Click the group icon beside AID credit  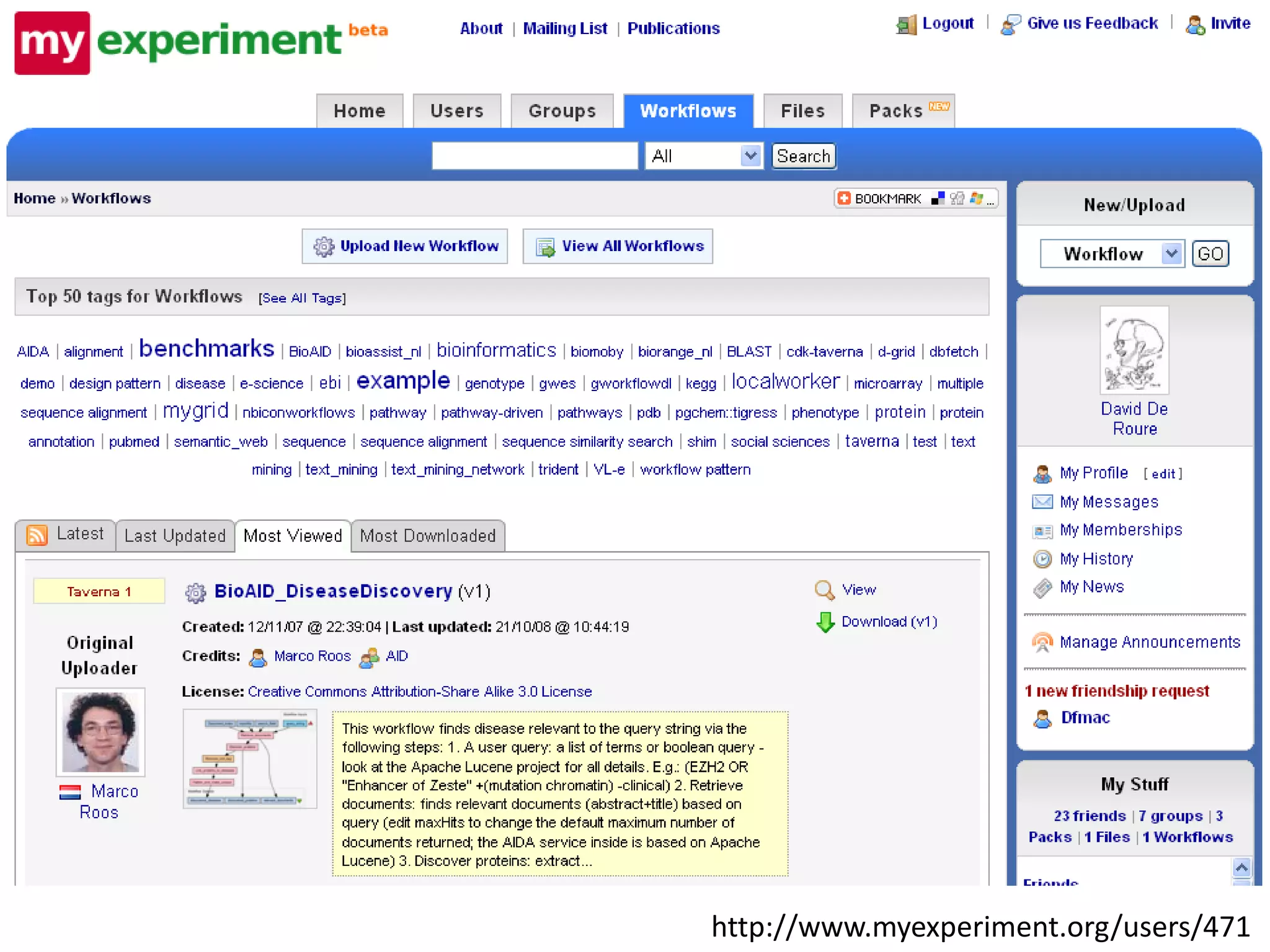370,657
